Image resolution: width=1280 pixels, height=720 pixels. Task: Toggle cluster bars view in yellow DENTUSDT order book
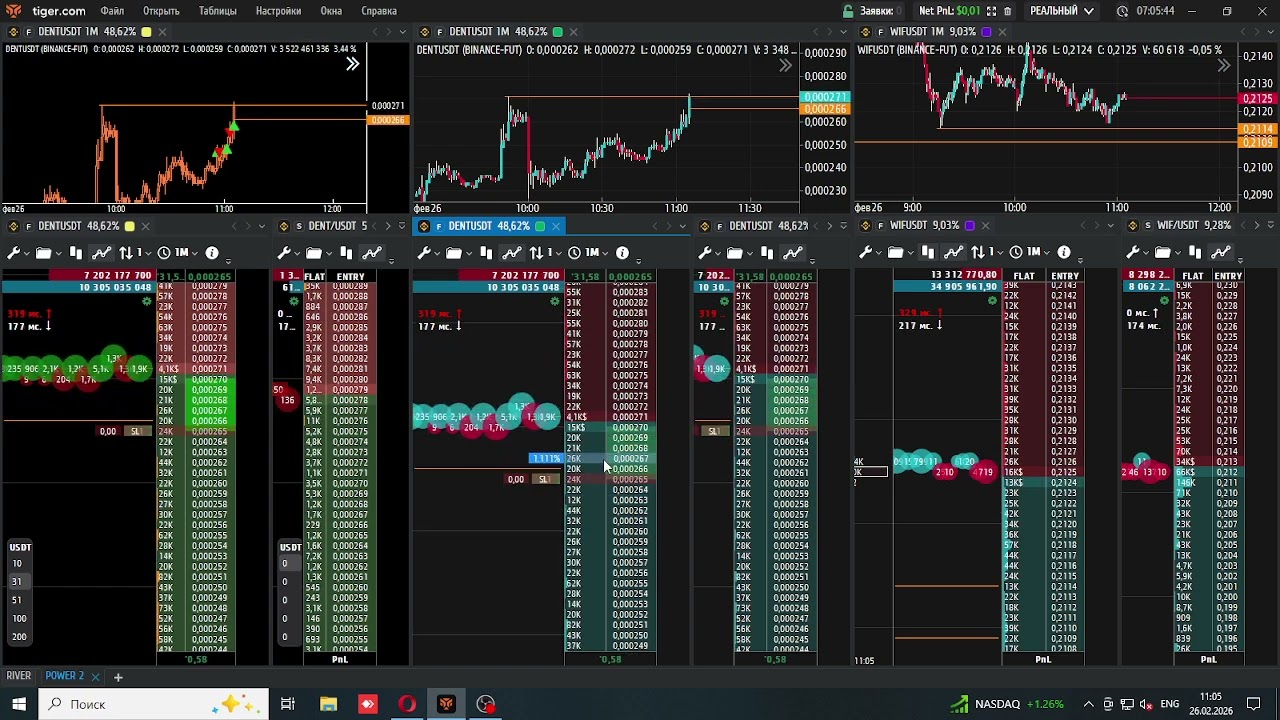[75, 253]
